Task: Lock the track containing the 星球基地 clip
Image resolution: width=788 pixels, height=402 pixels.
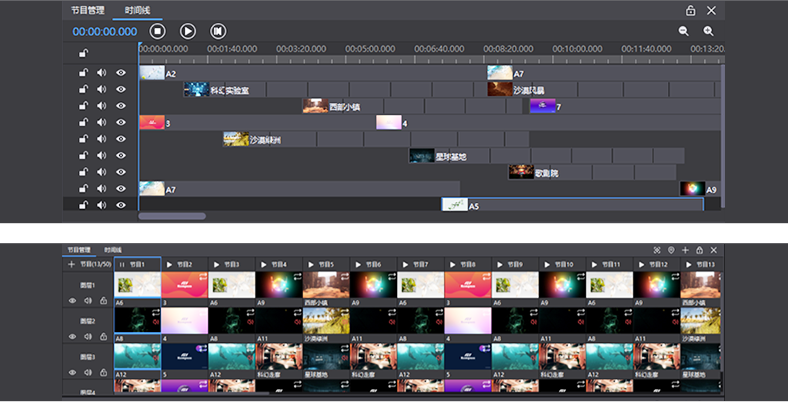Action: click(x=83, y=155)
